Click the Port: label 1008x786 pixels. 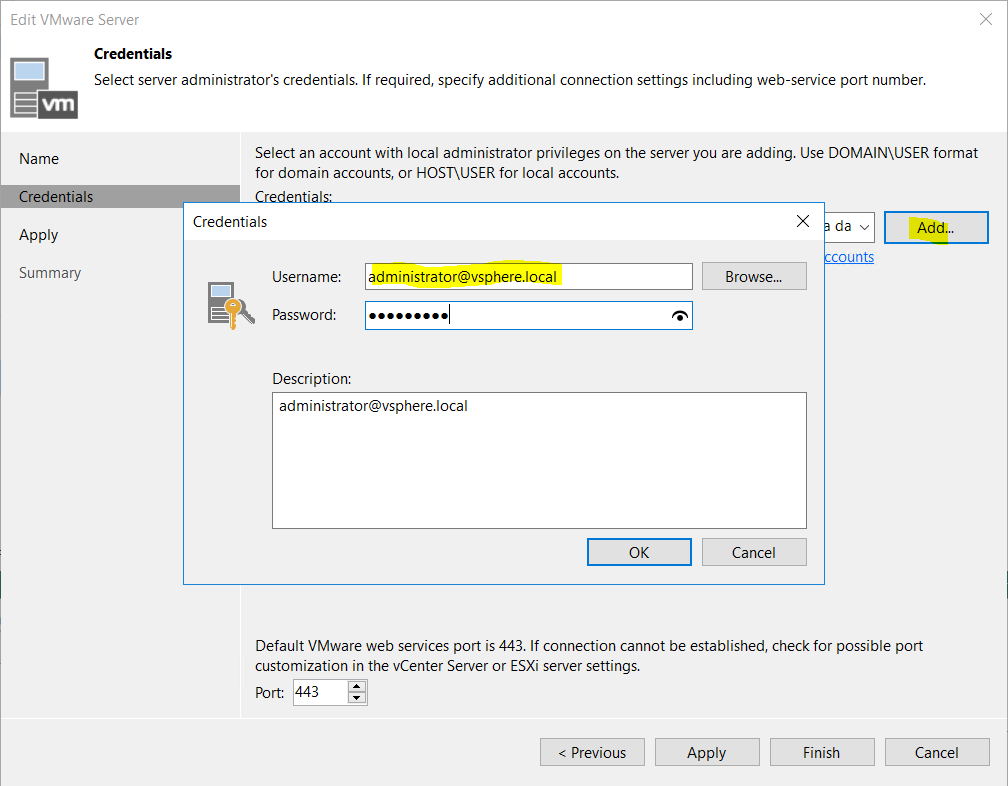tap(269, 693)
